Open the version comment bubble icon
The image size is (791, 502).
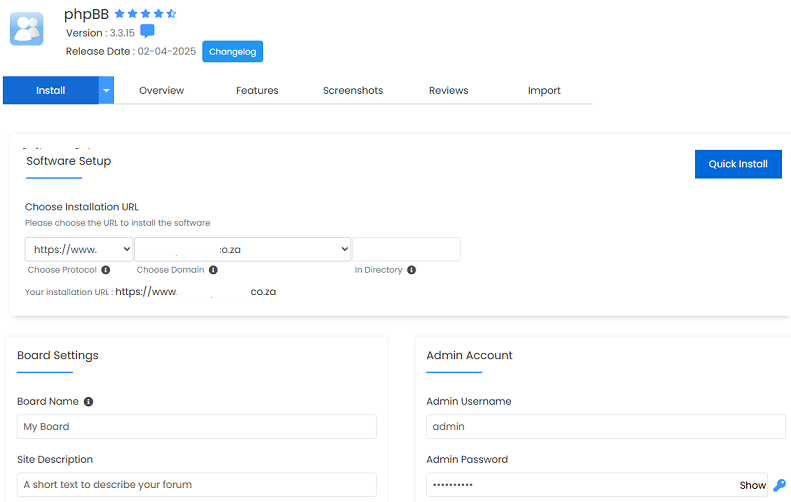tap(147, 31)
